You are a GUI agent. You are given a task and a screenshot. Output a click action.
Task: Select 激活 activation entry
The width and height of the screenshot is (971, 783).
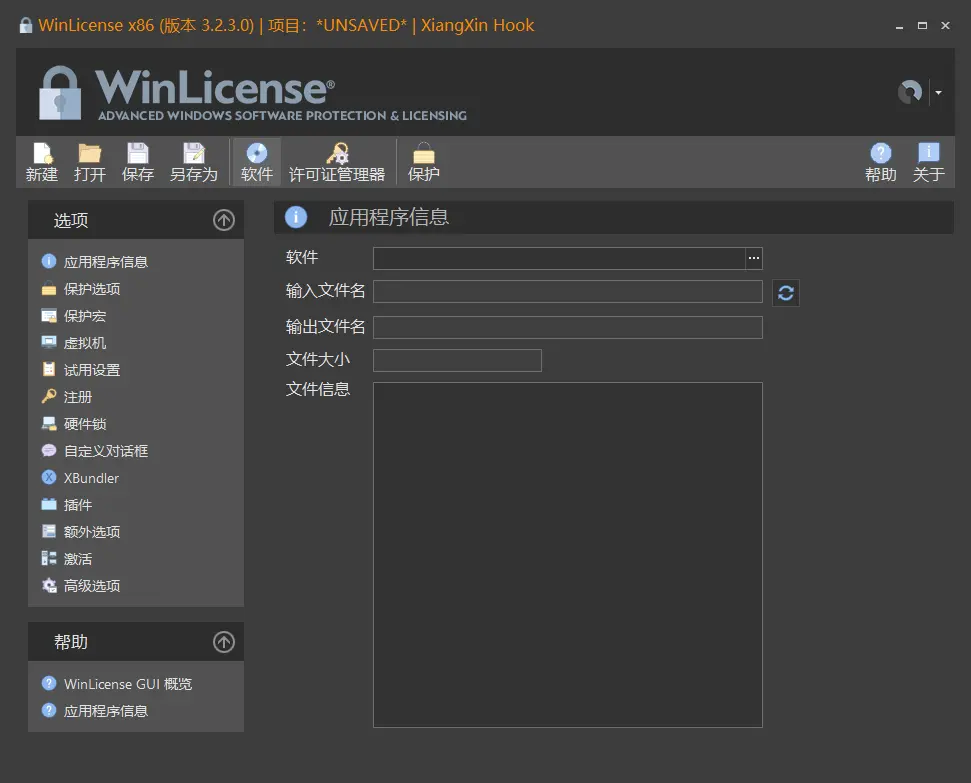[67, 559]
